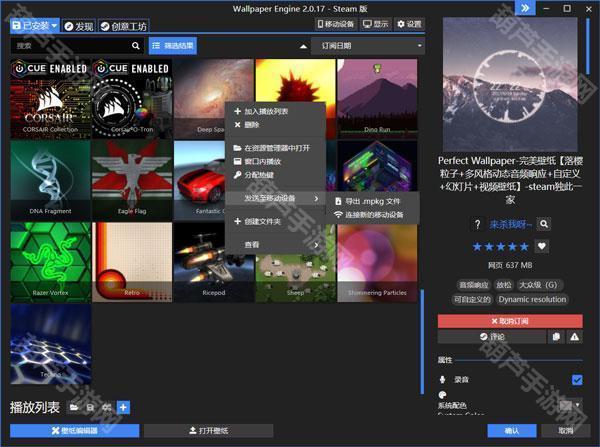Toggle the 录音 audio recording checkbox
The height and width of the screenshot is (447, 600).
(x=577, y=380)
